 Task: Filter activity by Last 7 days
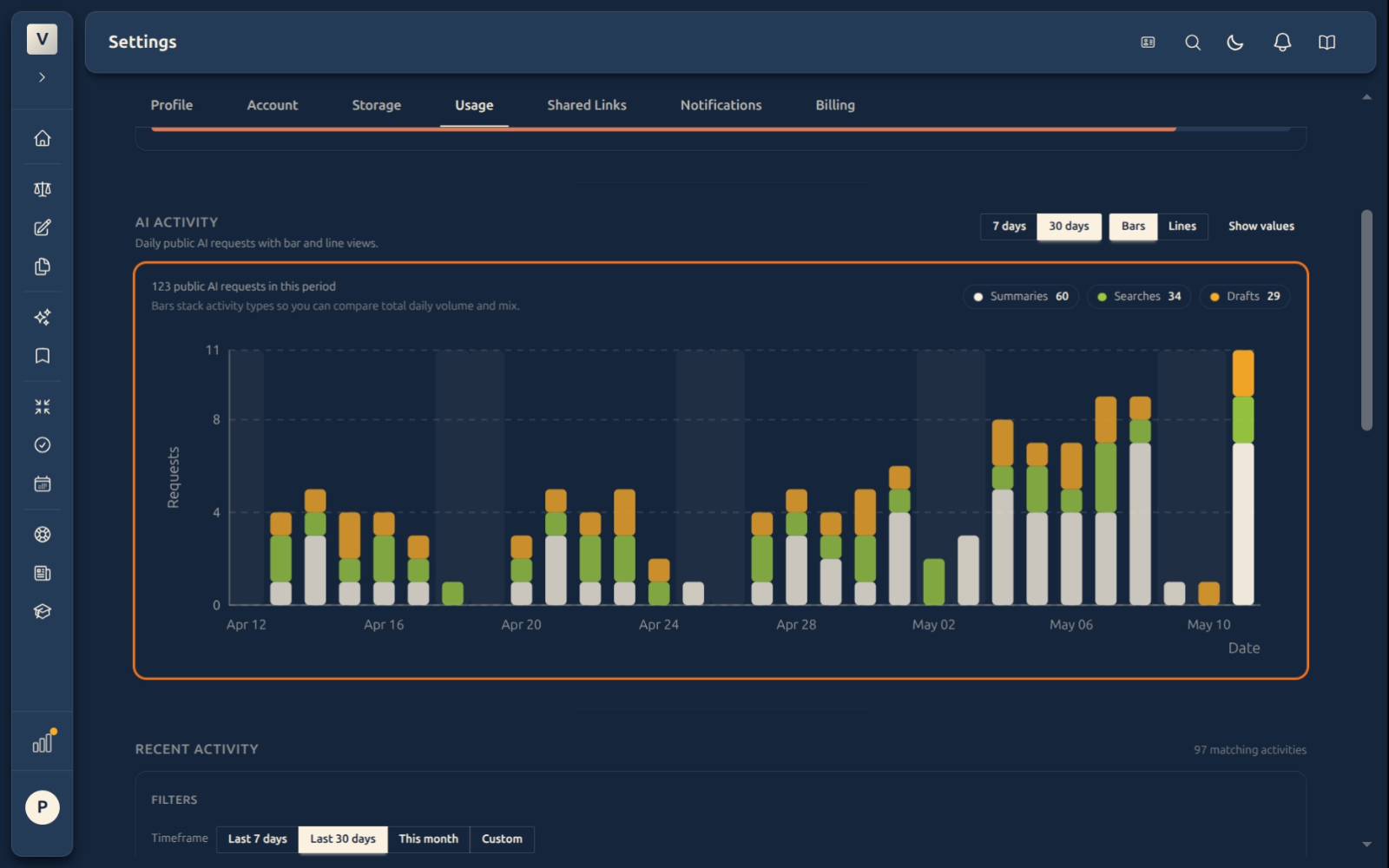coord(257,839)
